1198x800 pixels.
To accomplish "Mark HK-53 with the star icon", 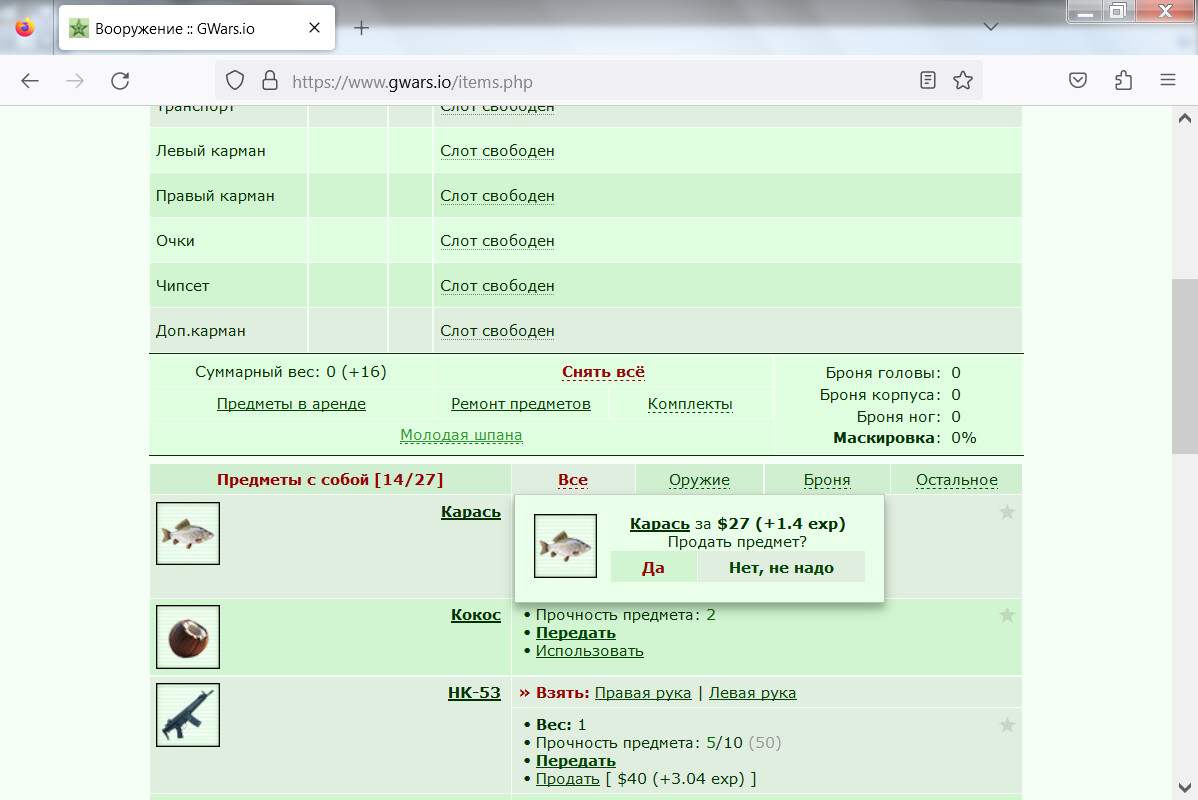I will [x=1007, y=725].
